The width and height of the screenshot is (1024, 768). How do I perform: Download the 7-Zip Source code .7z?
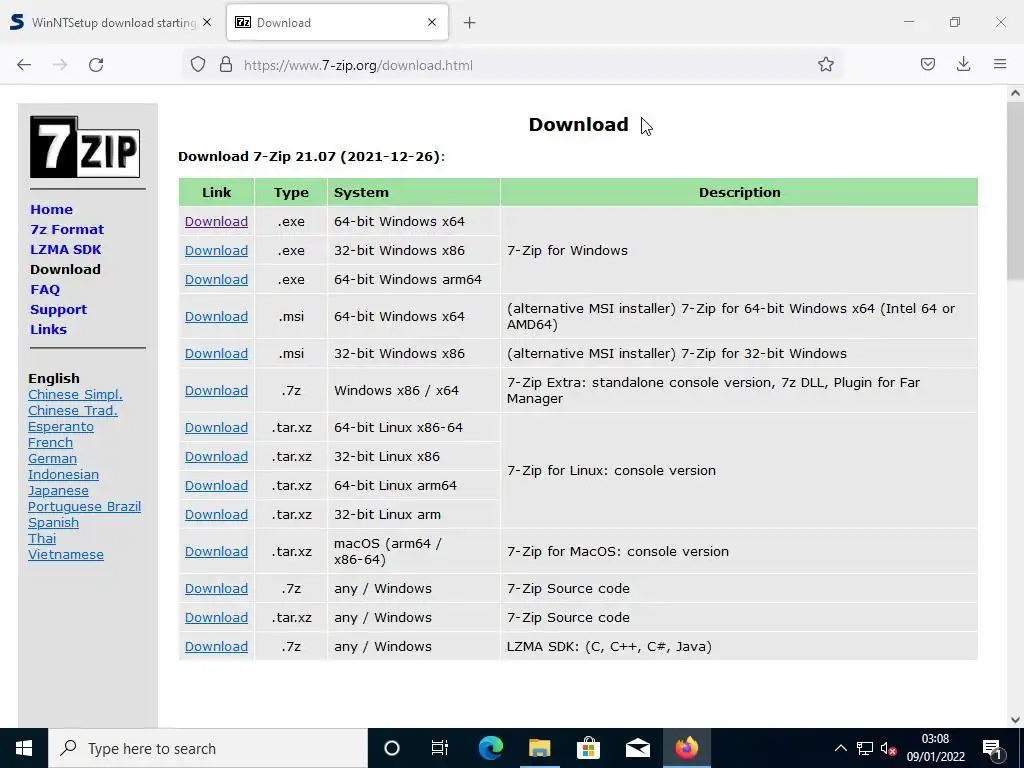pyautogui.click(x=216, y=588)
